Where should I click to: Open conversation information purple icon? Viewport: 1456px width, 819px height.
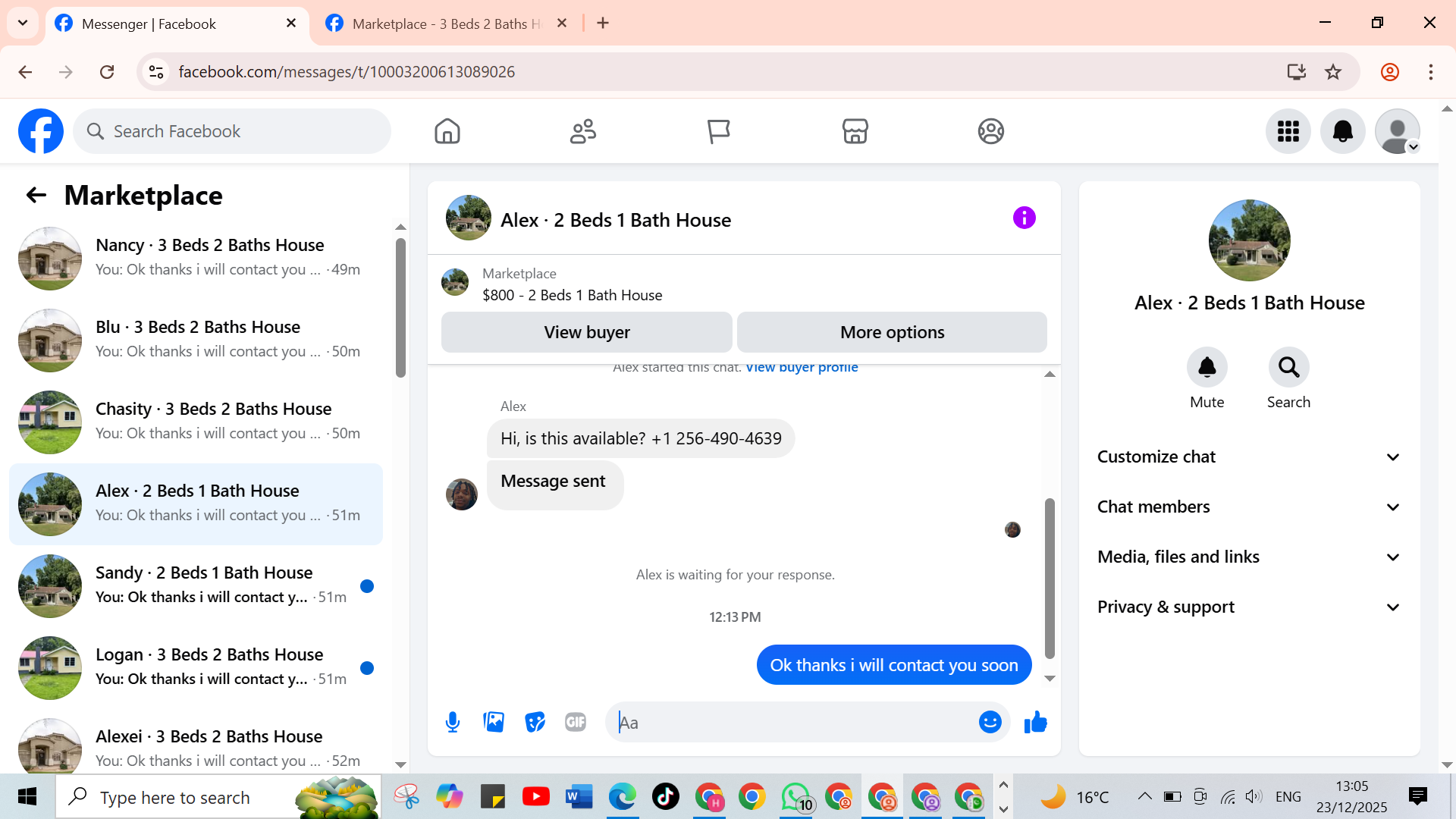[1024, 218]
